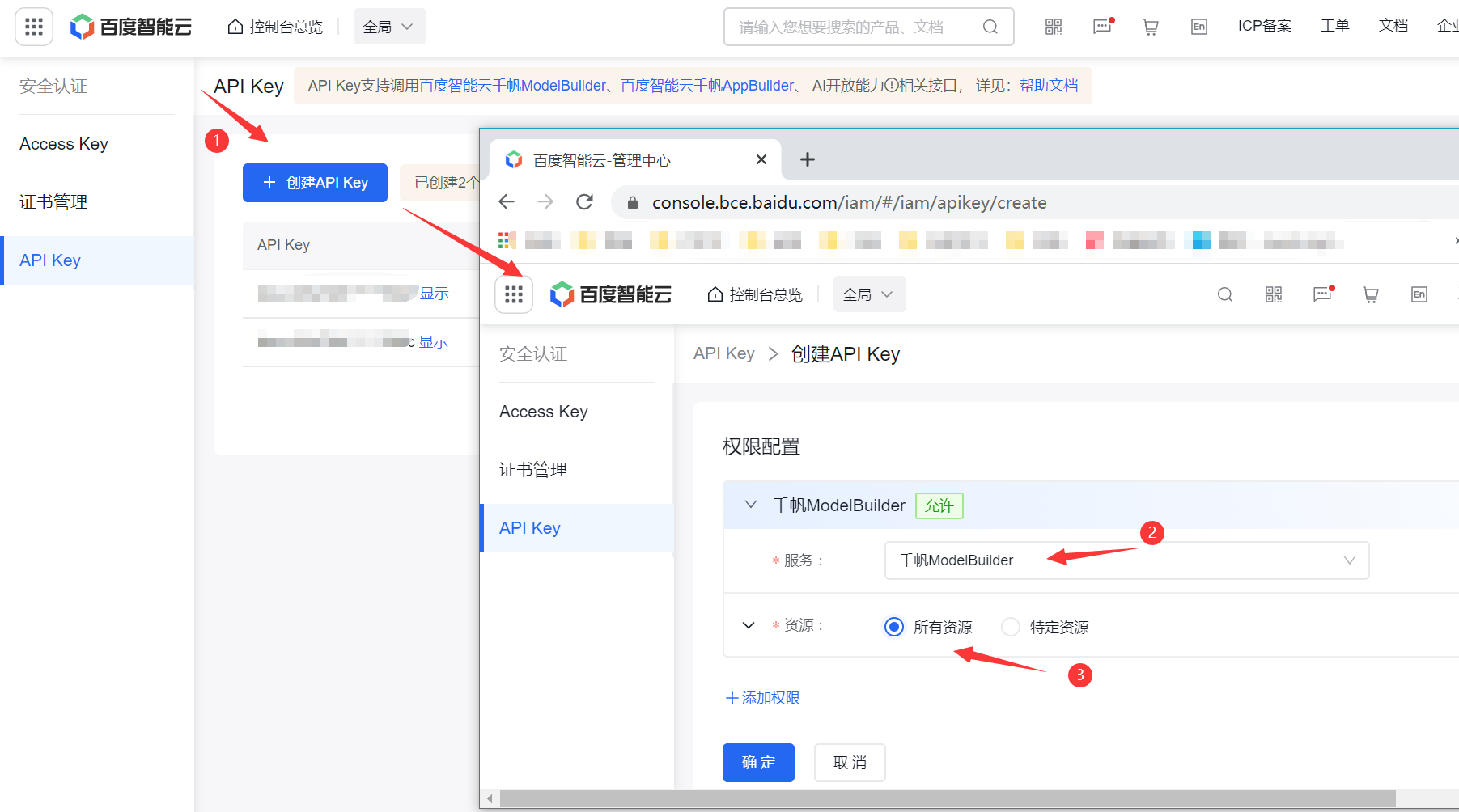Open 文档 in back window header

(x=1393, y=26)
